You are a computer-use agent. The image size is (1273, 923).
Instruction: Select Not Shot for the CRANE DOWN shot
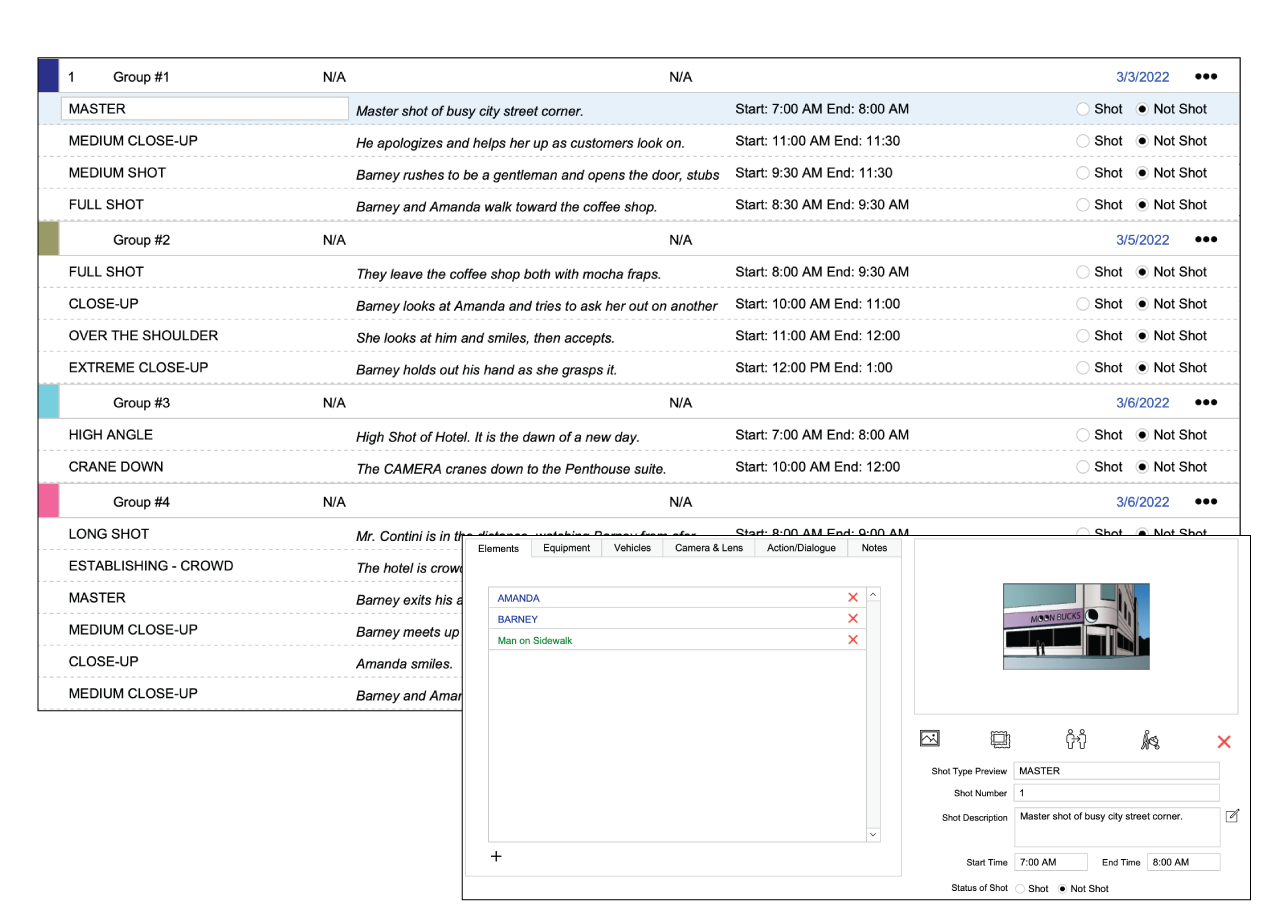click(1144, 466)
